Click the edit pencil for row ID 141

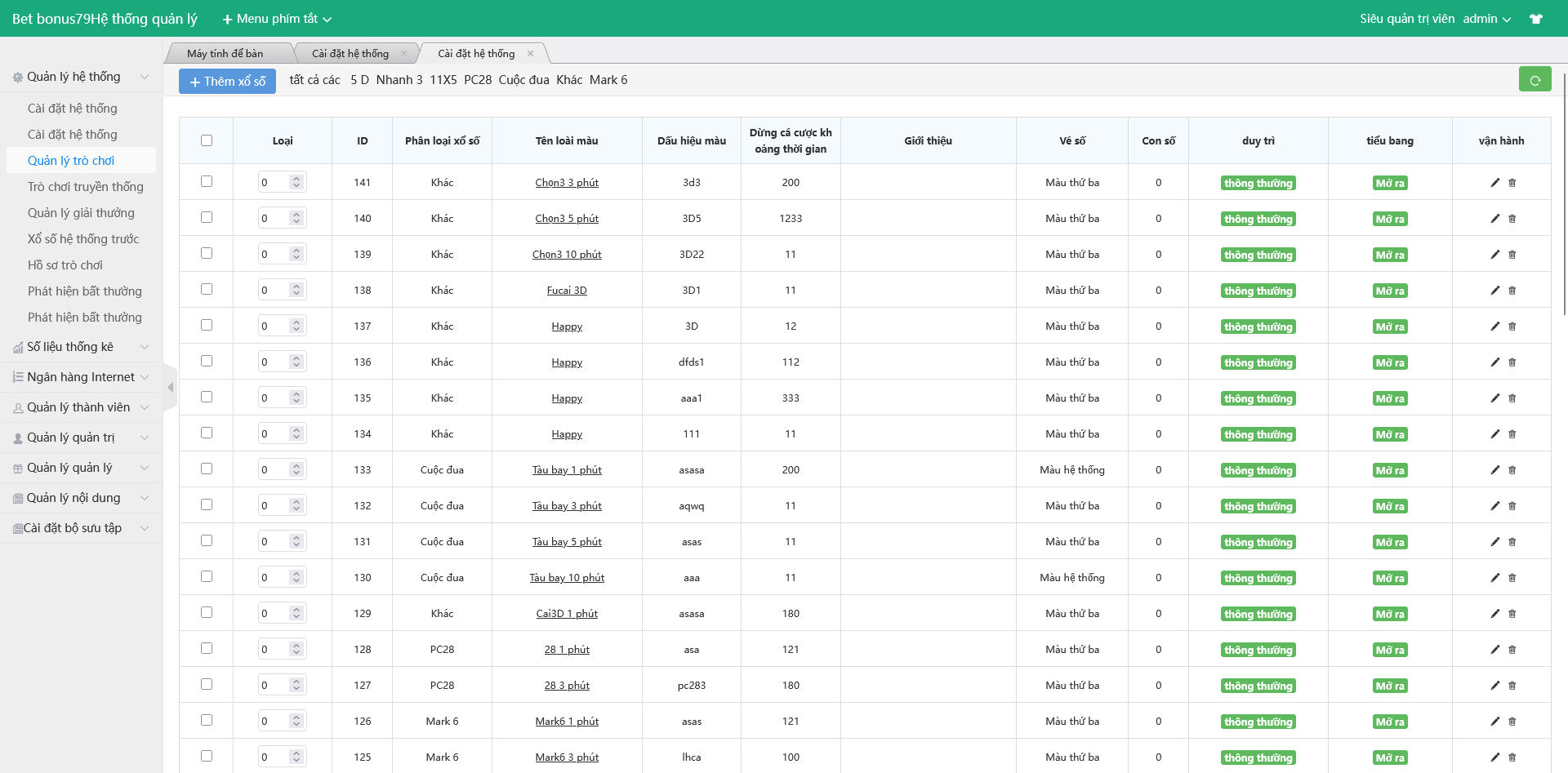coord(1494,183)
